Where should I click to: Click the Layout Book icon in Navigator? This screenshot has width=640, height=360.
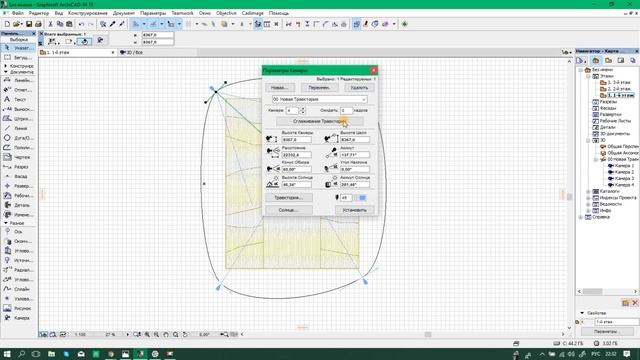(621, 60)
